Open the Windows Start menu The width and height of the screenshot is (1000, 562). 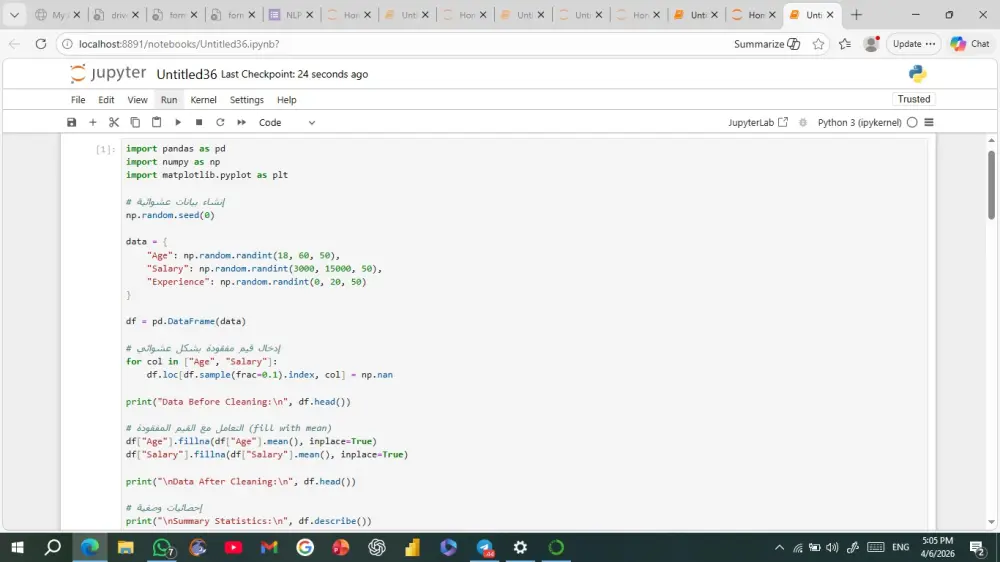click(x=17, y=547)
